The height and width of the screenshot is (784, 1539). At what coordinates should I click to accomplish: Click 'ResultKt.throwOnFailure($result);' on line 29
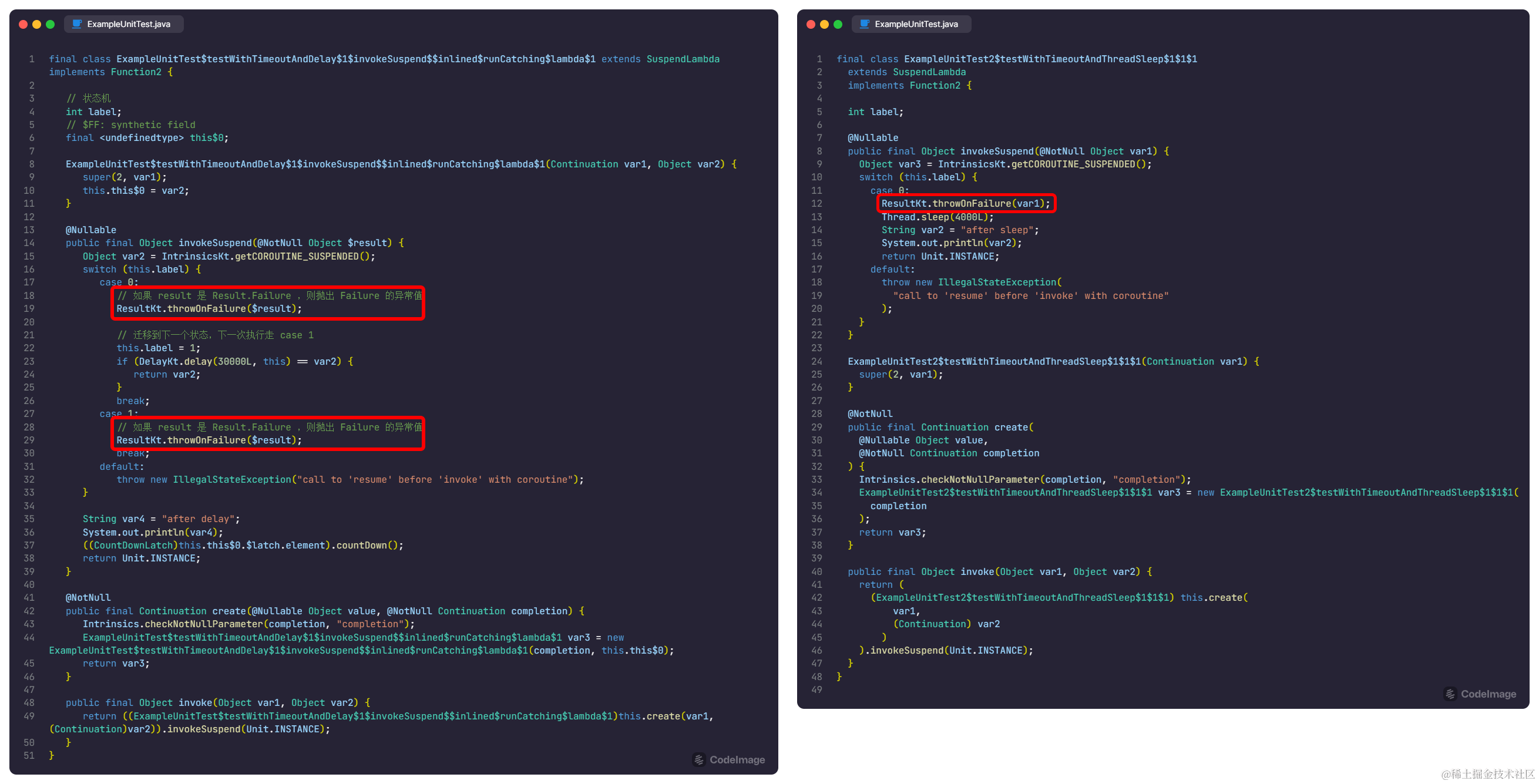[209, 440]
